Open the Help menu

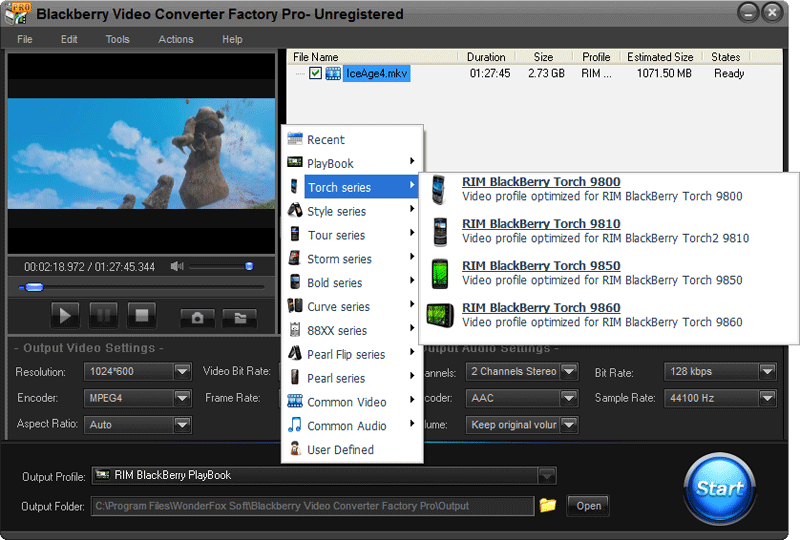(x=232, y=39)
